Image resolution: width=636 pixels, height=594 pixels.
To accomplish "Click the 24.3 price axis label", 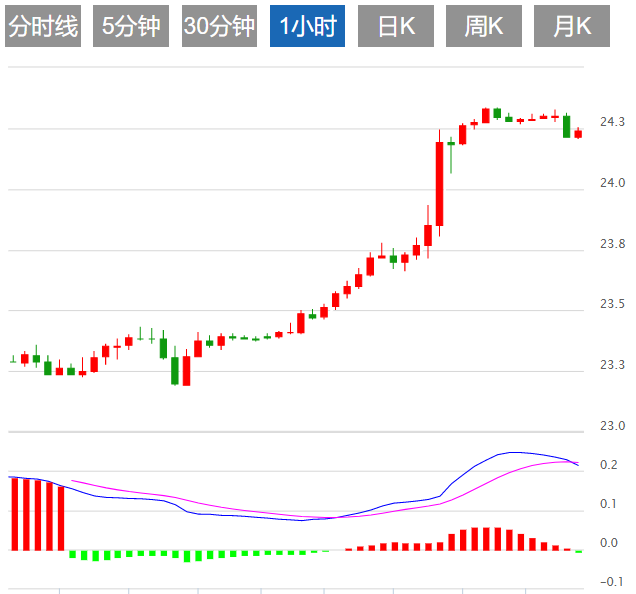I will pyautogui.click(x=612, y=122).
